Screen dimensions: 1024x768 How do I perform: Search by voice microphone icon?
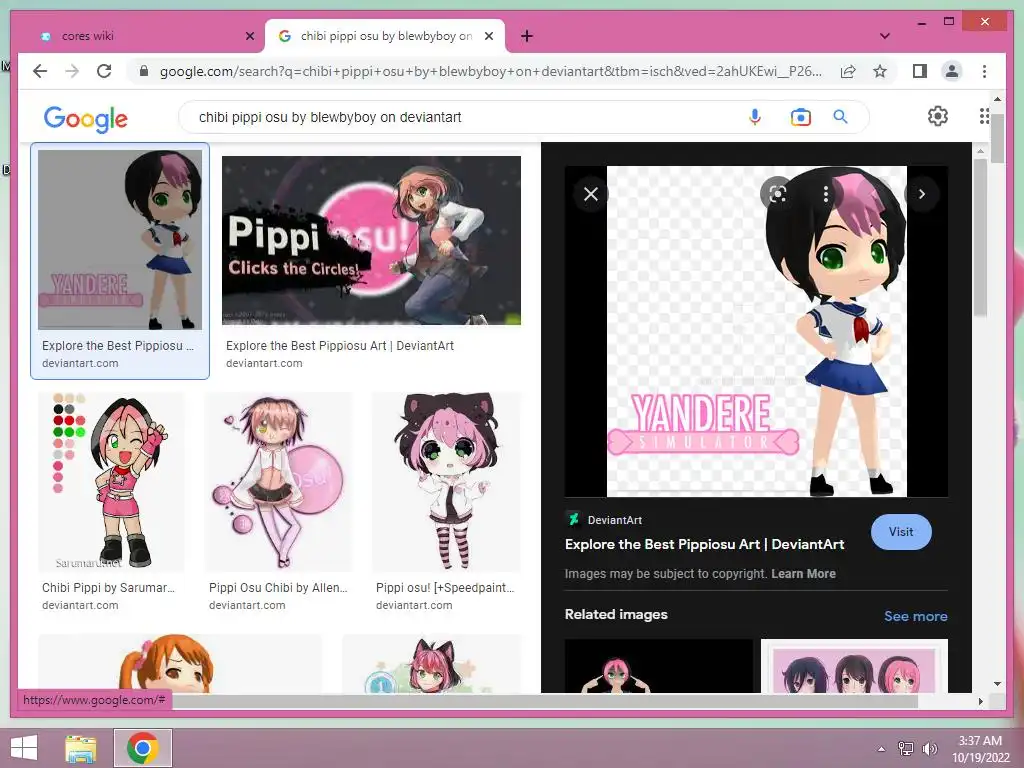tap(754, 117)
